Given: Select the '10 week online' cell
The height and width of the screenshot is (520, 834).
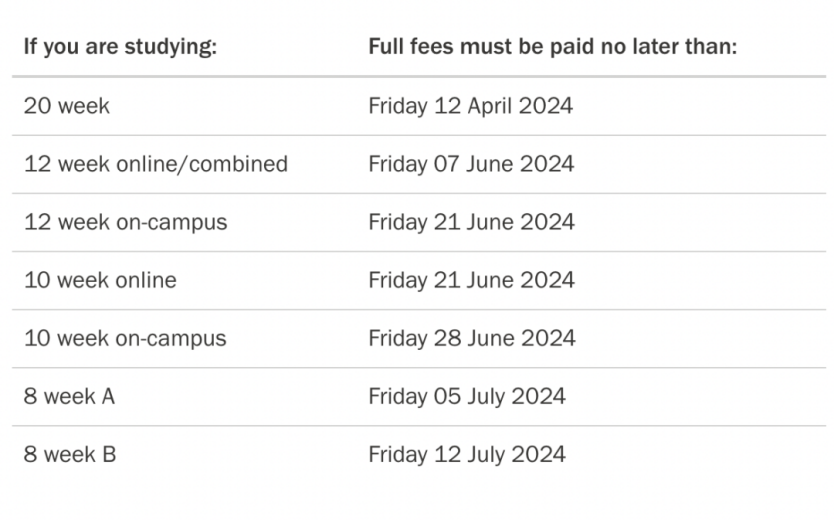Looking at the screenshot, I should [x=100, y=279].
